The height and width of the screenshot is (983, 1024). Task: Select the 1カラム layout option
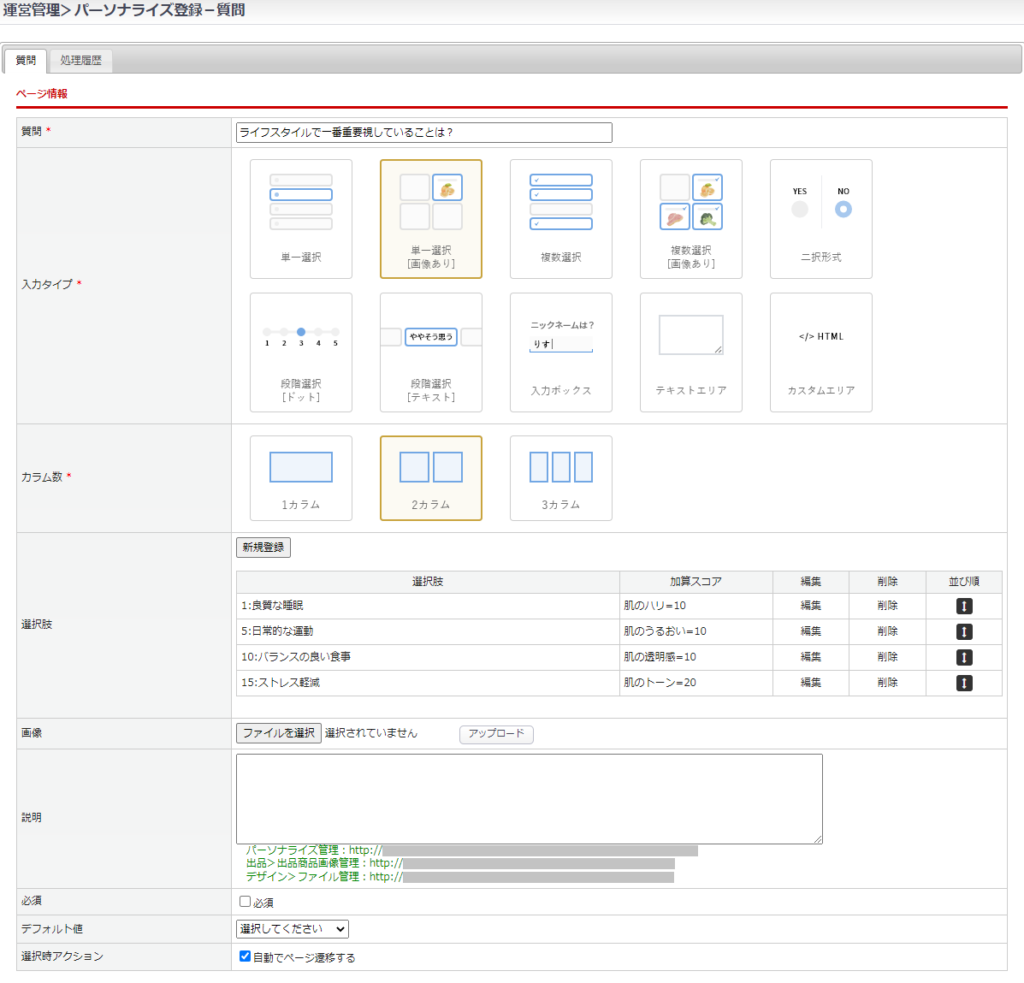[301, 478]
